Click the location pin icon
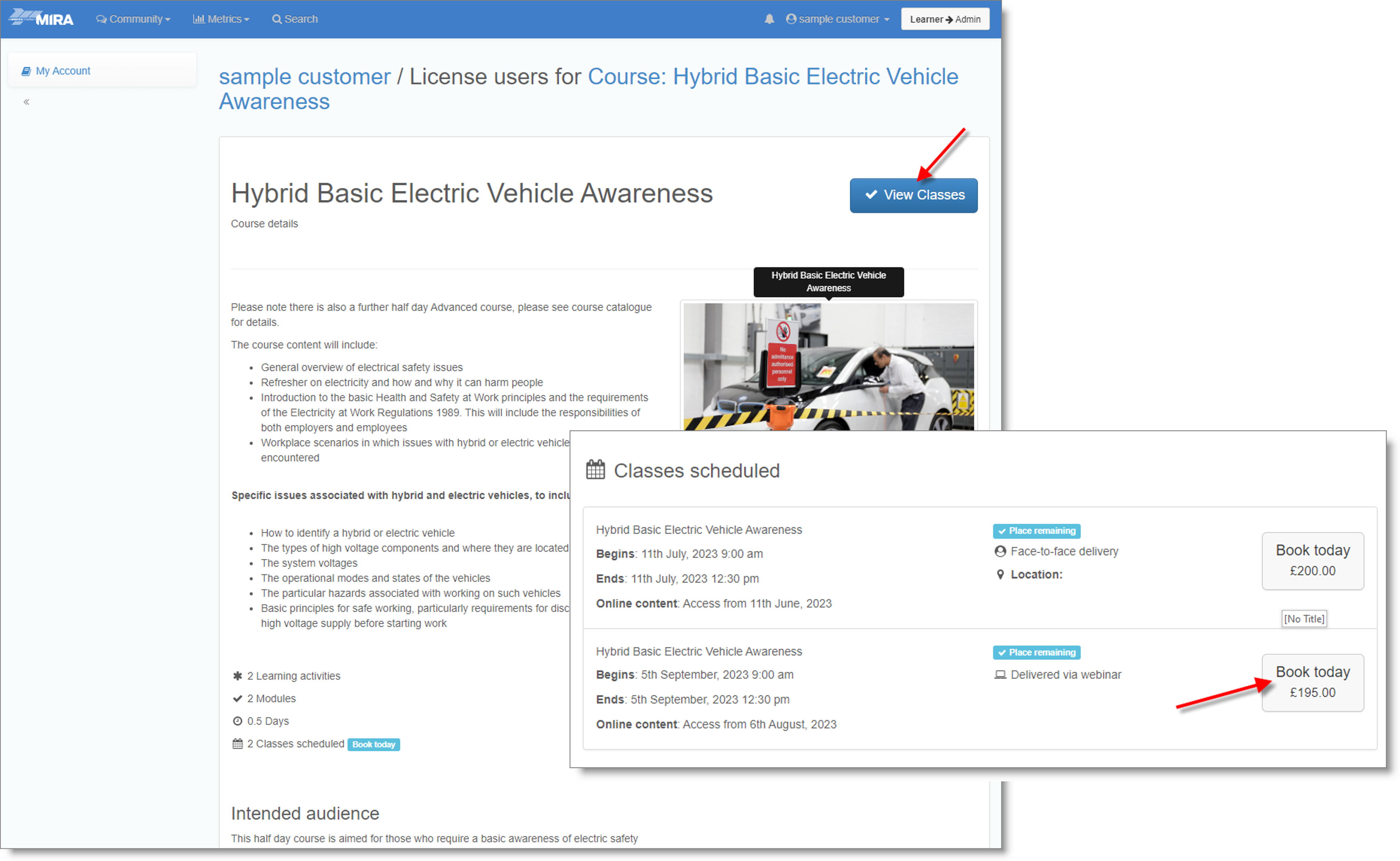1400x861 pixels. pyautogui.click(x=1000, y=575)
